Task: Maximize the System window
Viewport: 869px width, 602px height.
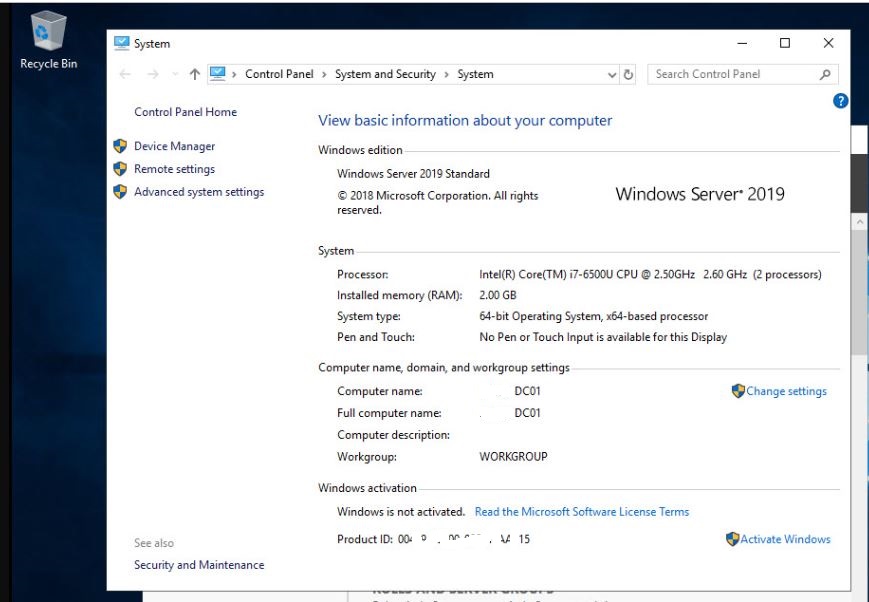Action: click(x=785, y=43)
